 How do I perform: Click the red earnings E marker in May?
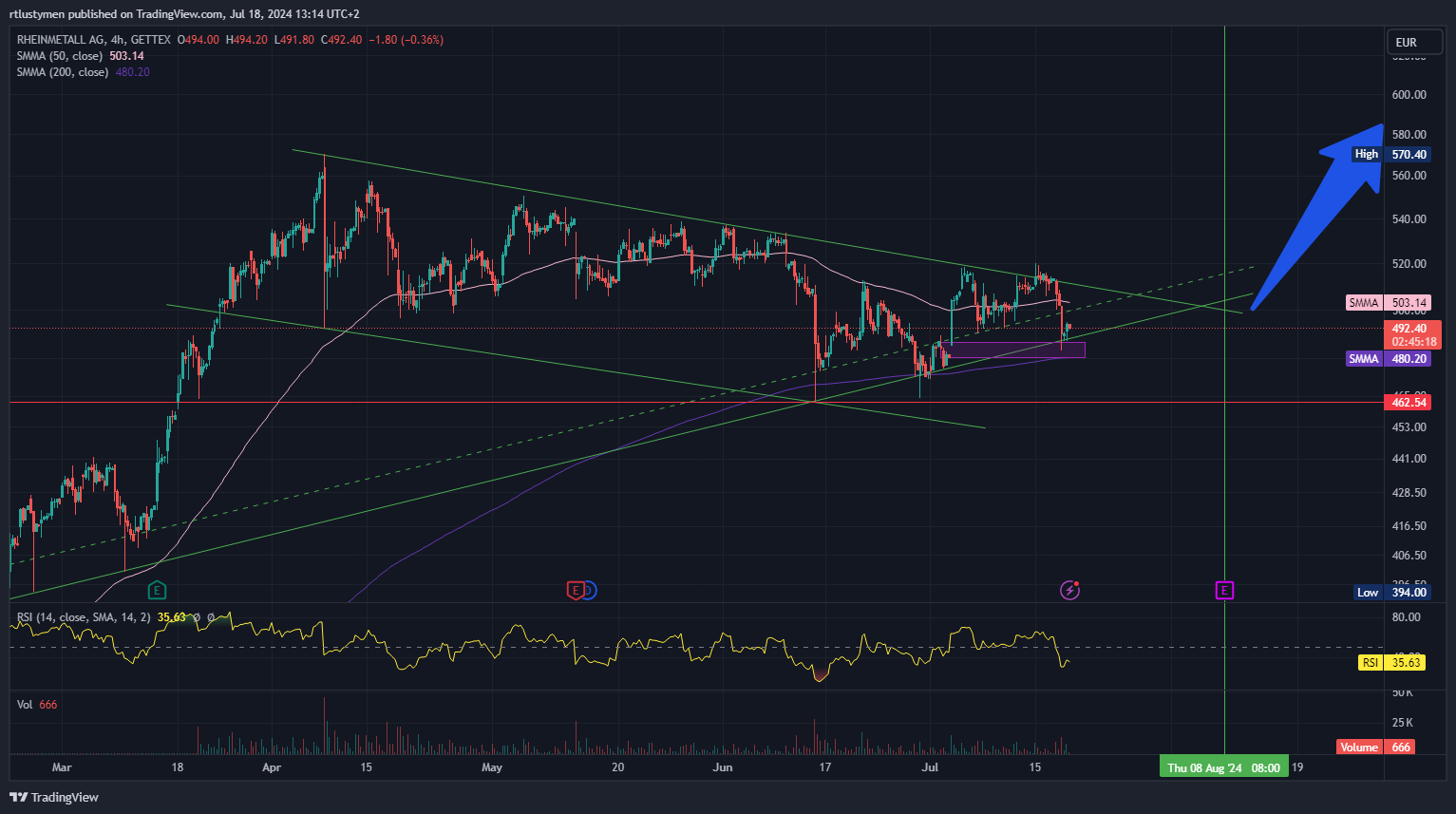point(576,591)
